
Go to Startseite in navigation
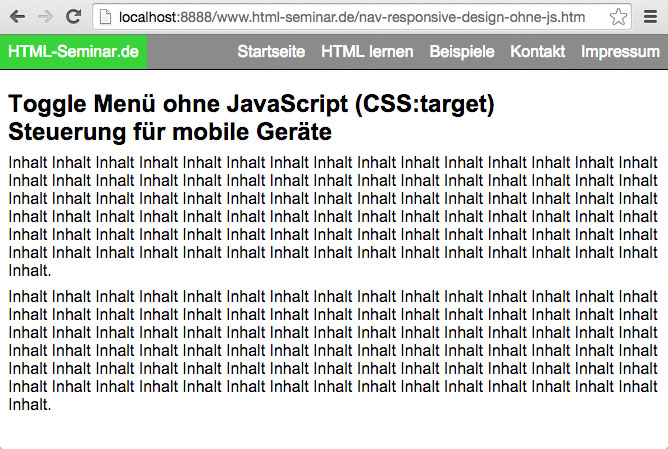tap(271, 52)
